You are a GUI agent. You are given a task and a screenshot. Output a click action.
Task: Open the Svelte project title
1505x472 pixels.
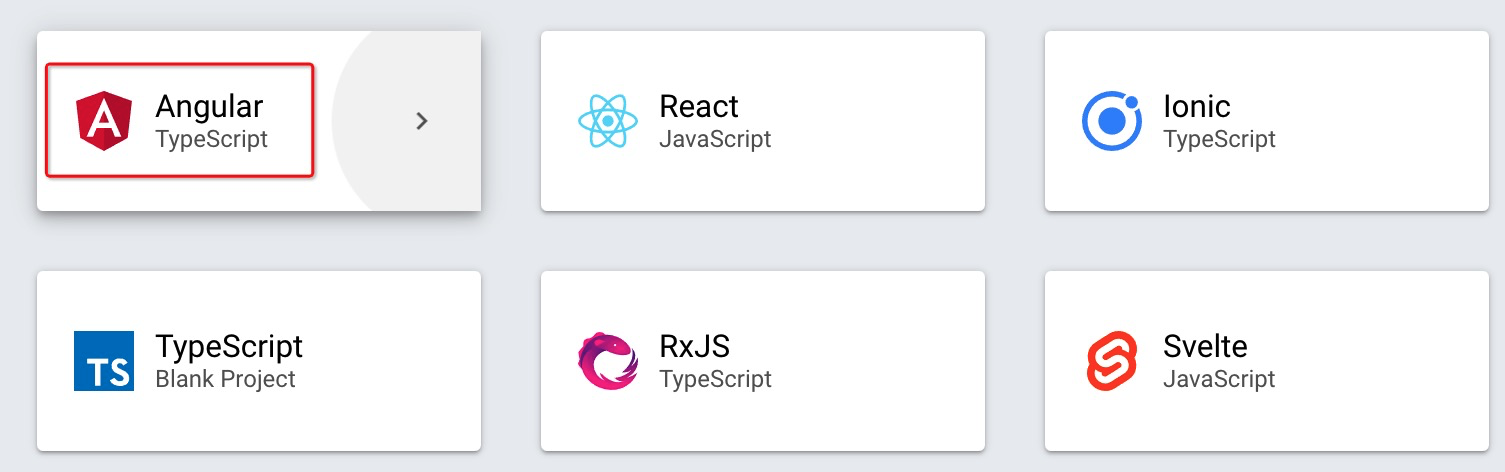tap(1205, 347)
